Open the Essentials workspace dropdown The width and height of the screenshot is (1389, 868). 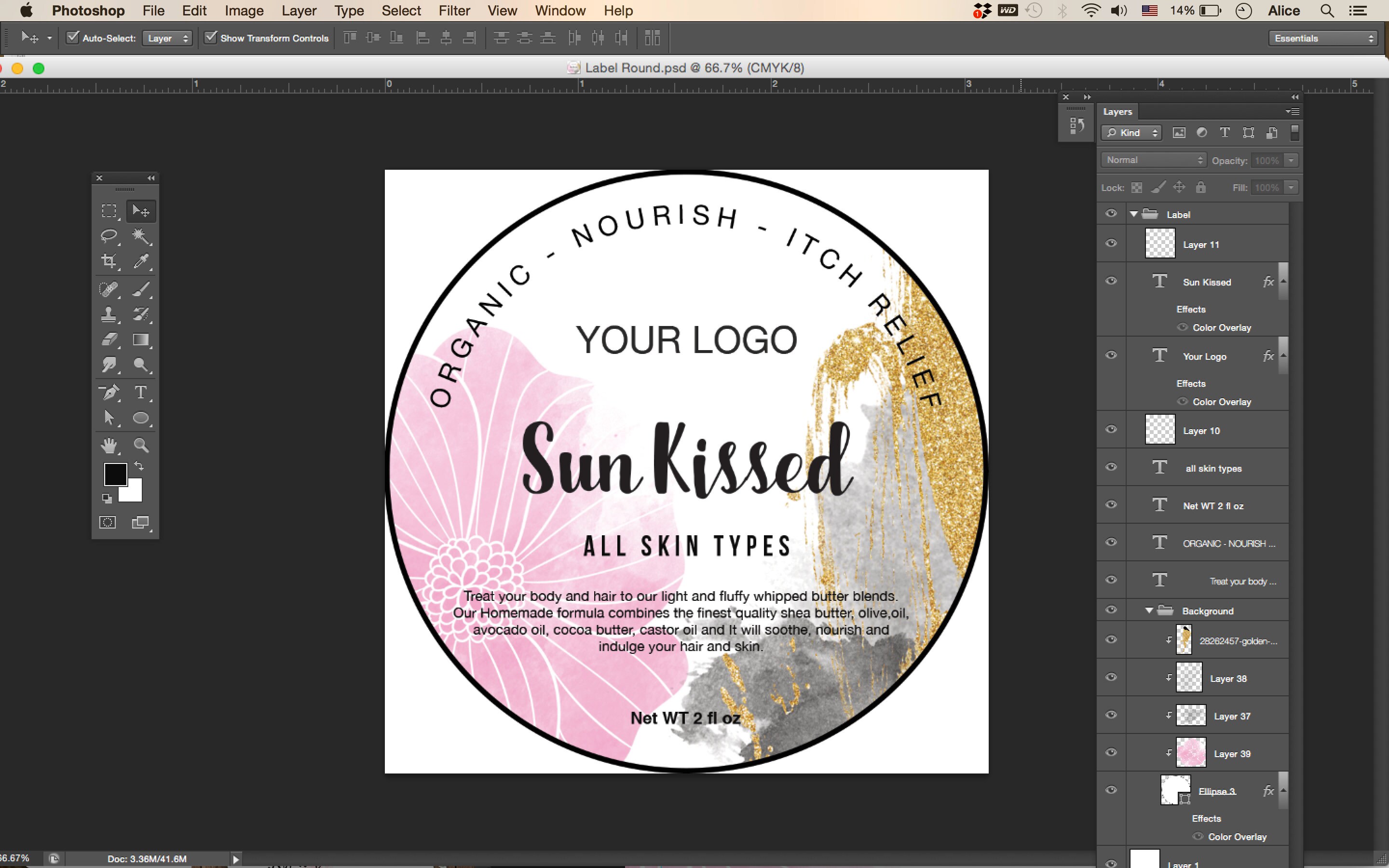[x=1322, y=39]
